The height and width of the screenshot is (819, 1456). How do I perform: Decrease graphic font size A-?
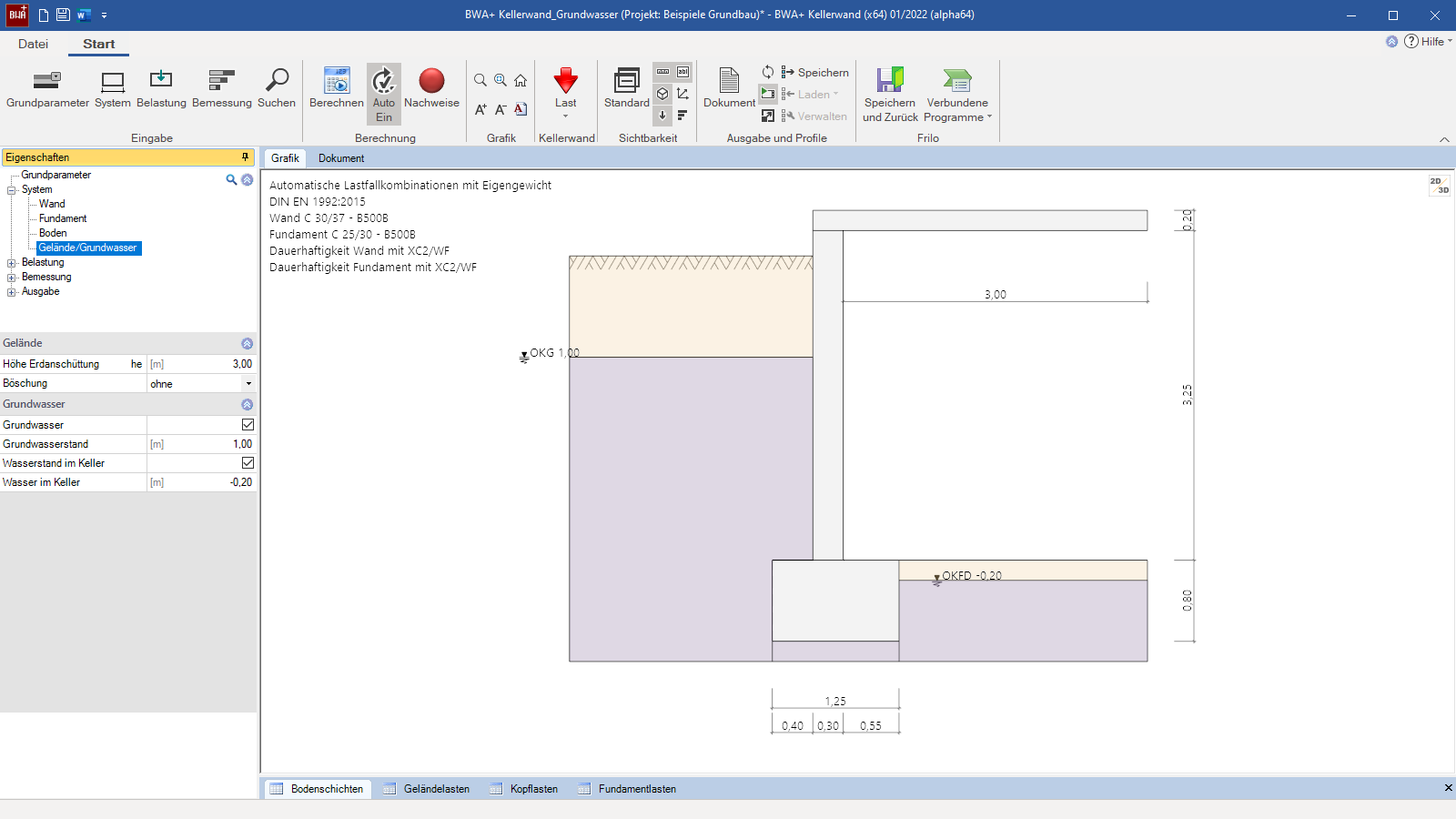[x=500, y=109]
